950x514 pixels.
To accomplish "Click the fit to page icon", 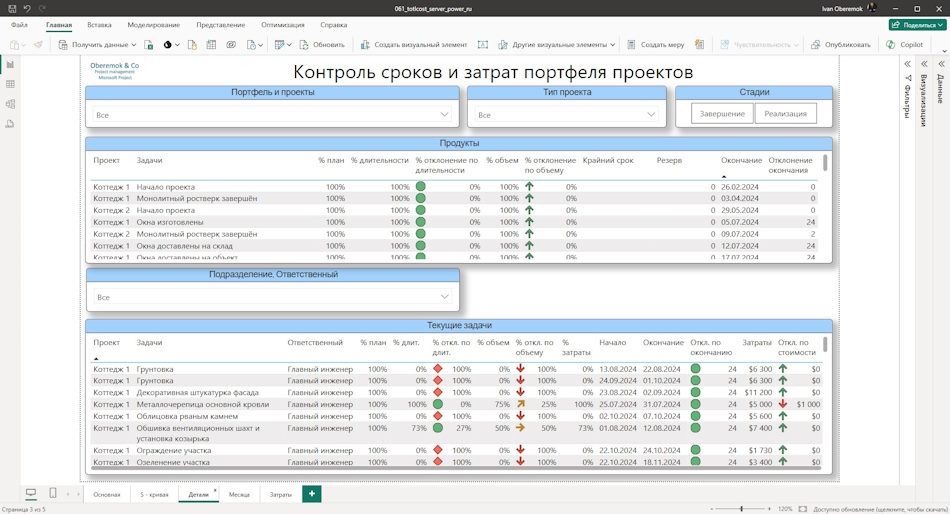I will tap(803, 509).
